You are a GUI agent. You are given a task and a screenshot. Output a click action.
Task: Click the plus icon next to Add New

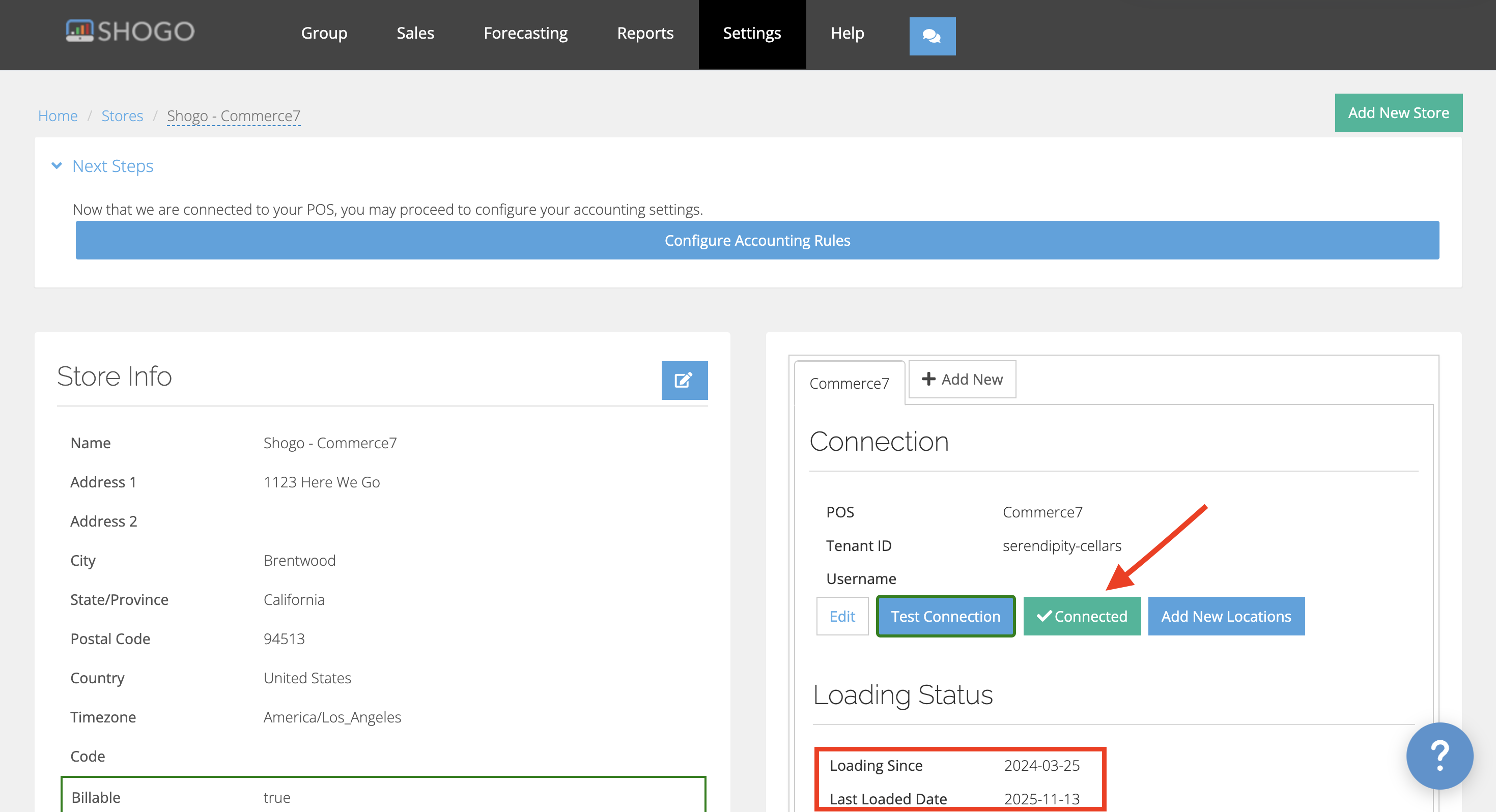tap(930, 379)
